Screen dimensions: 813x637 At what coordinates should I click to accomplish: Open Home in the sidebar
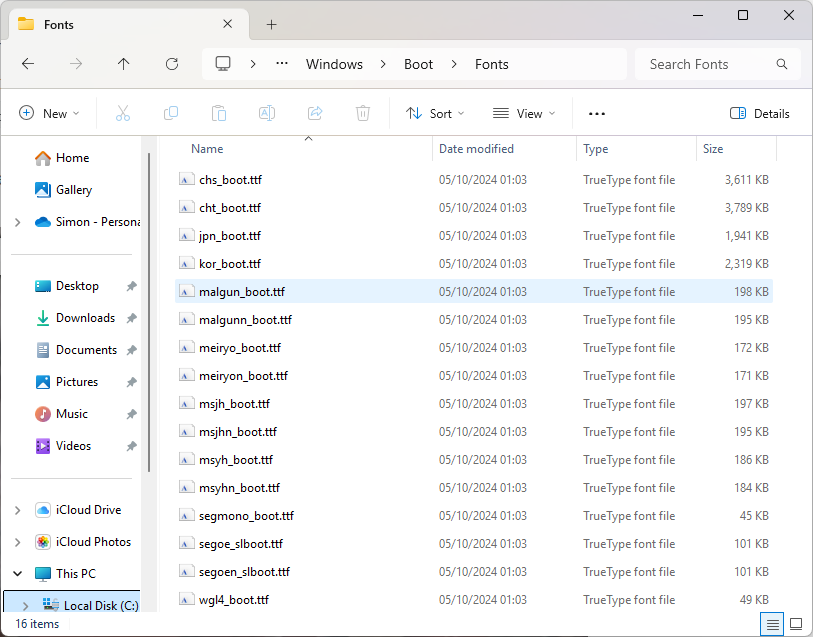(73, 158)
